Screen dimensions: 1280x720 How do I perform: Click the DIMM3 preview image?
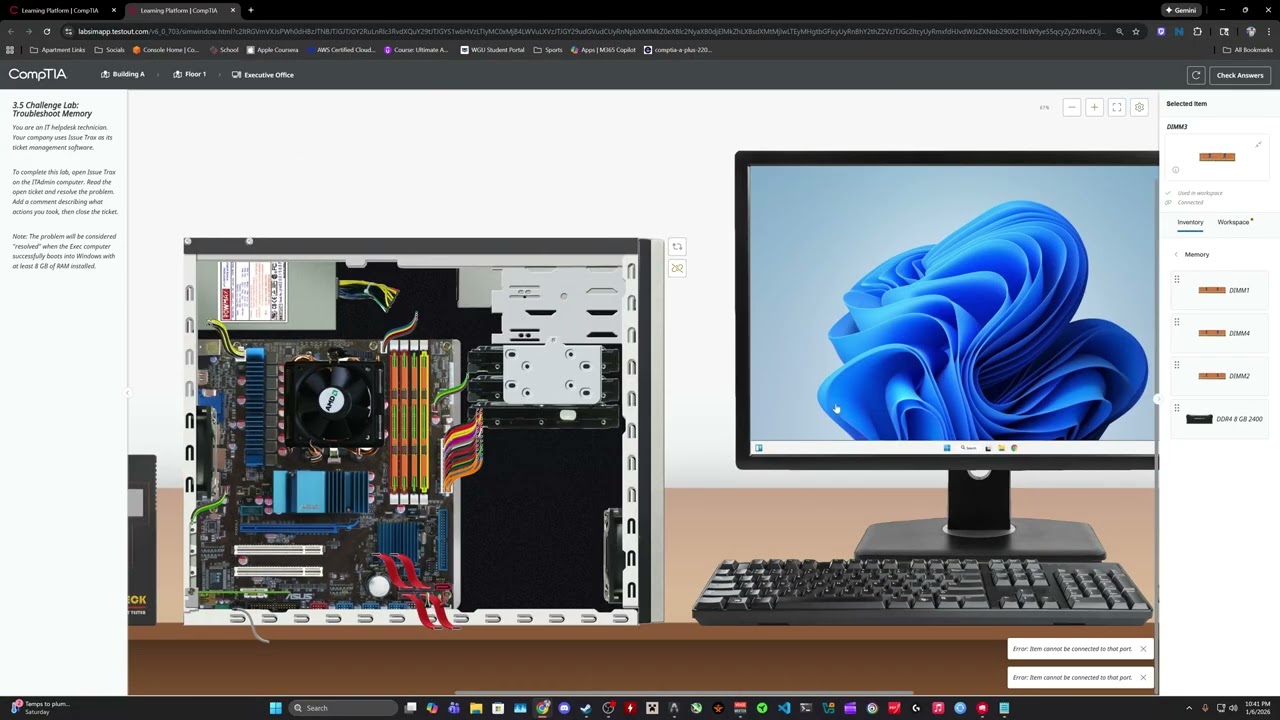click(x=1217, y=157)
